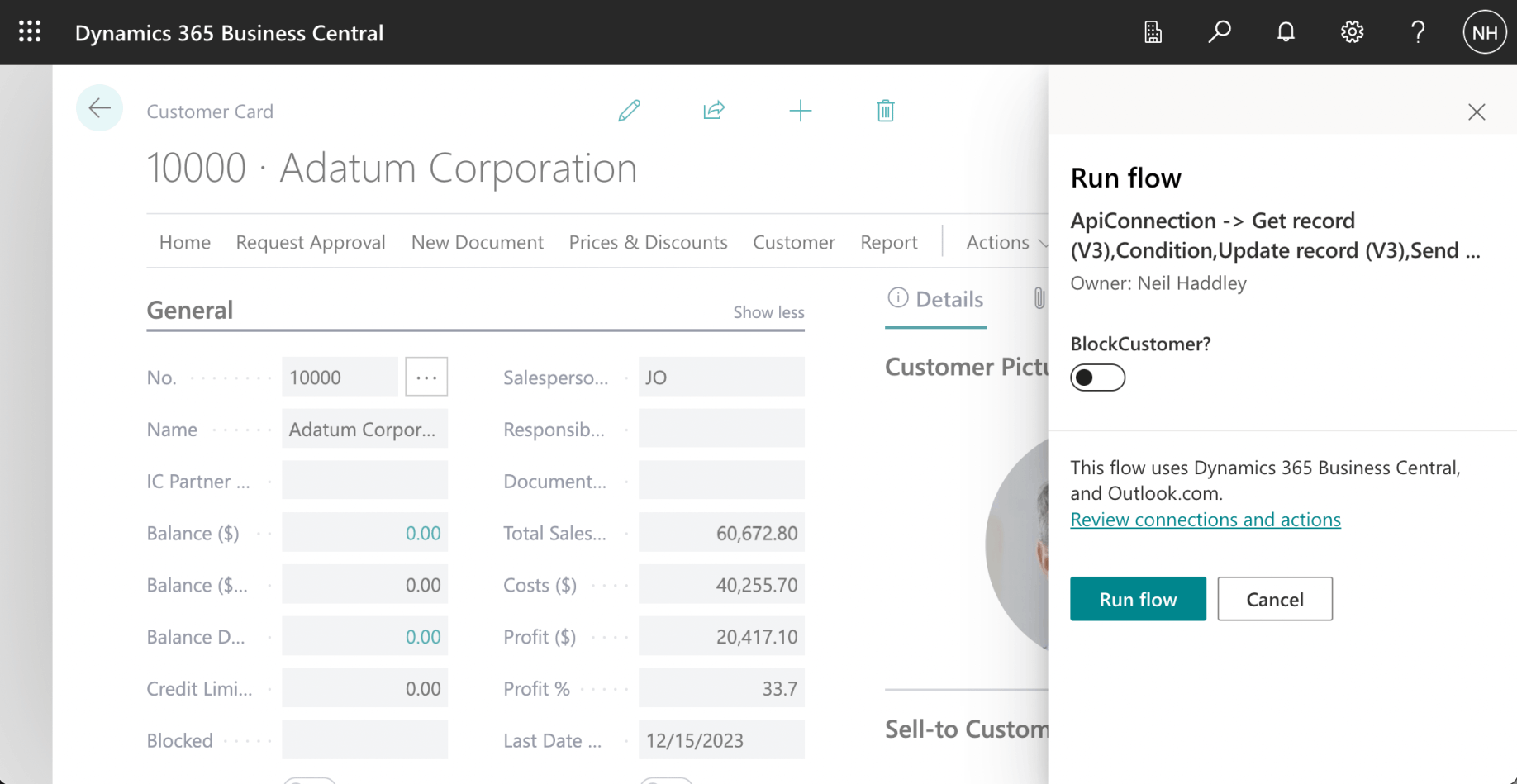The image size is (1517, 784).
Task: Click the Name input field
Action: [364, 430]
